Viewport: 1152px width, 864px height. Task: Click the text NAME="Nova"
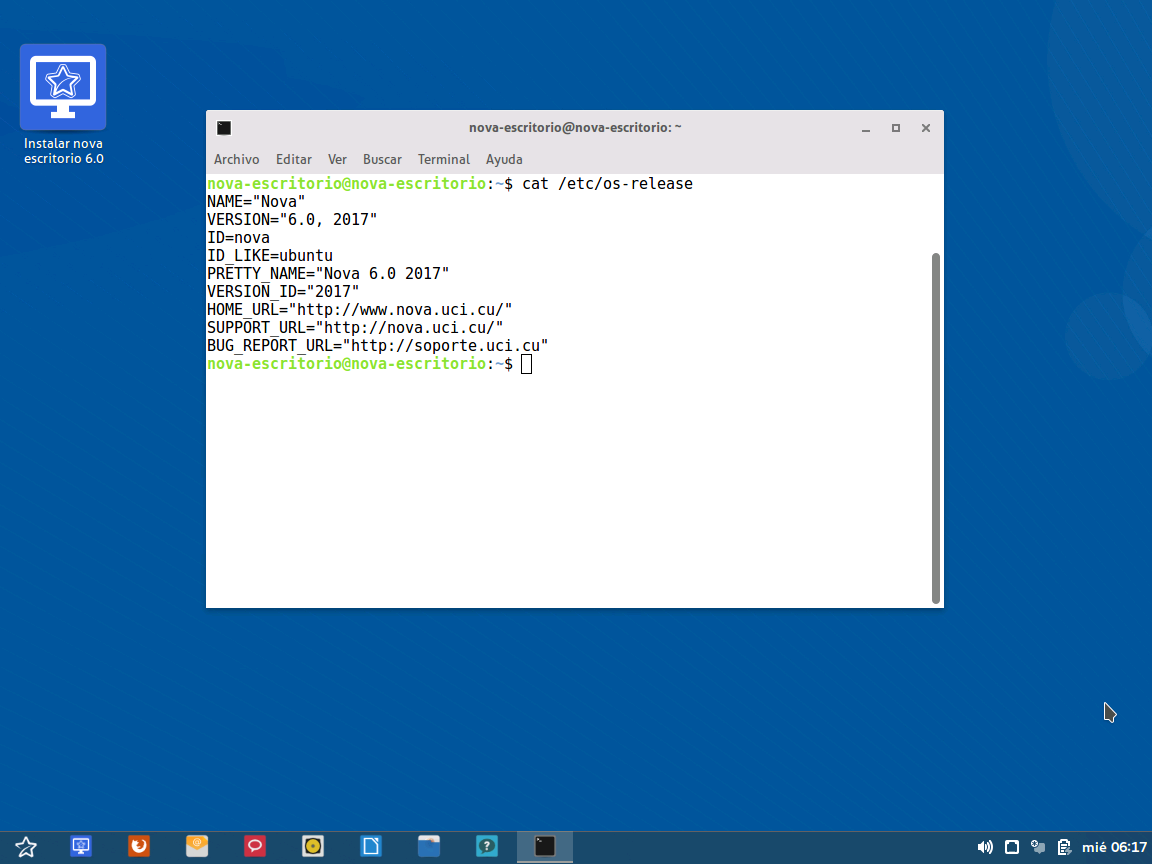click(256, 201)
